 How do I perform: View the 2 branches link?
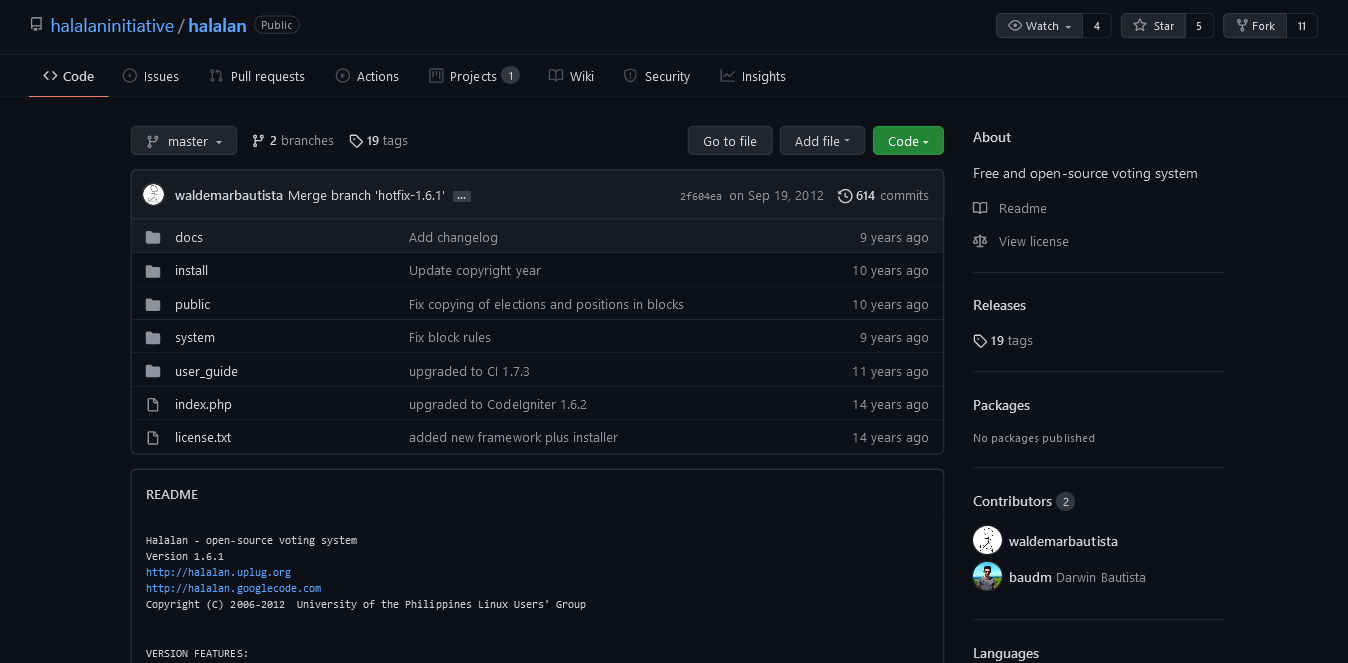[293, 141]
